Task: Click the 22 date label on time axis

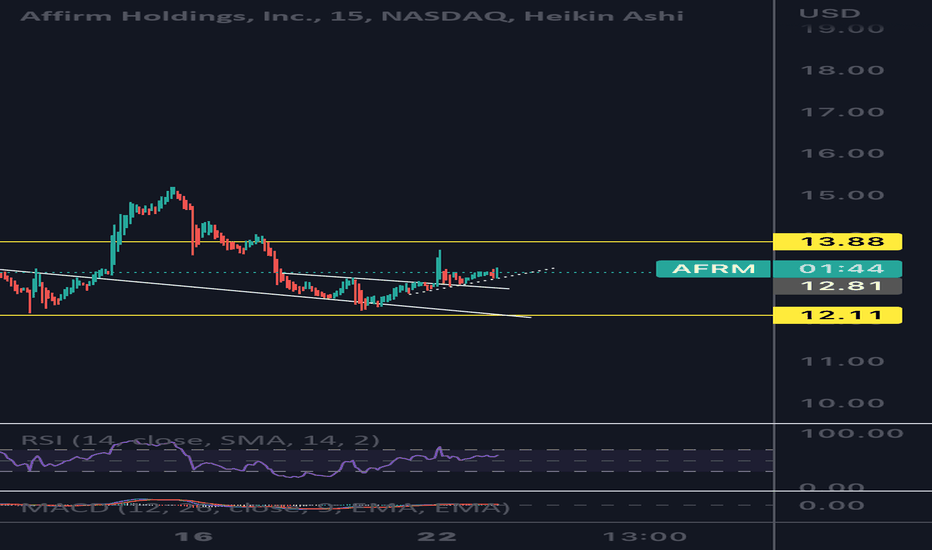Action: [x=437, y=537]
